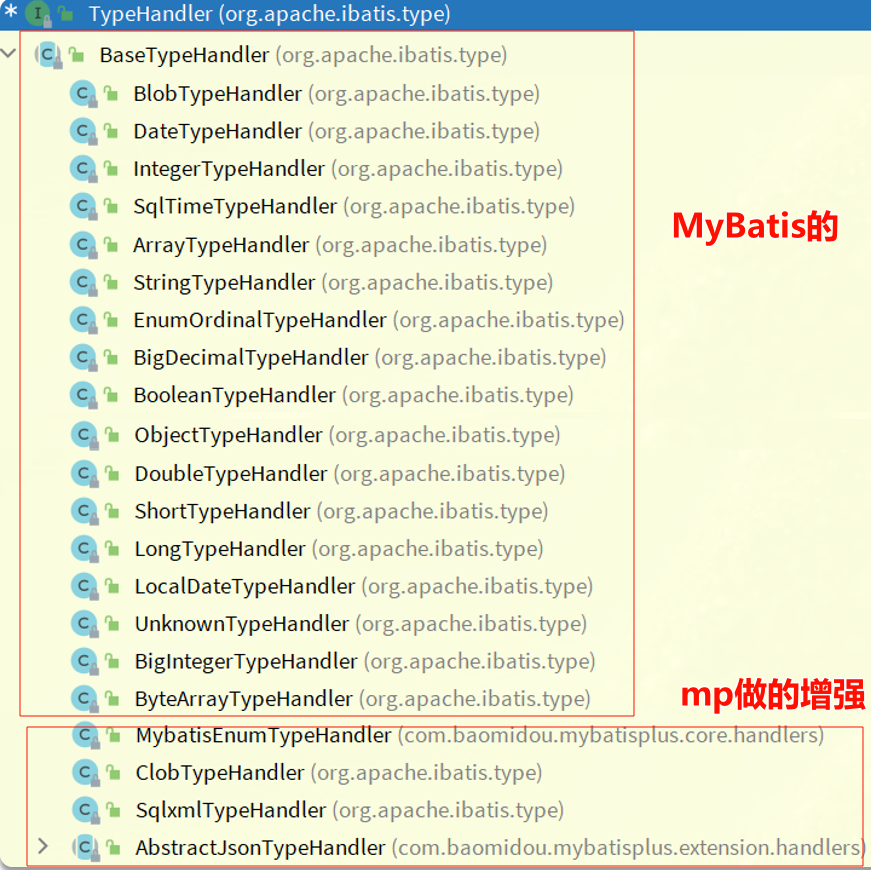Click the ShortTypeHandler class icon

tap(84, 511)
